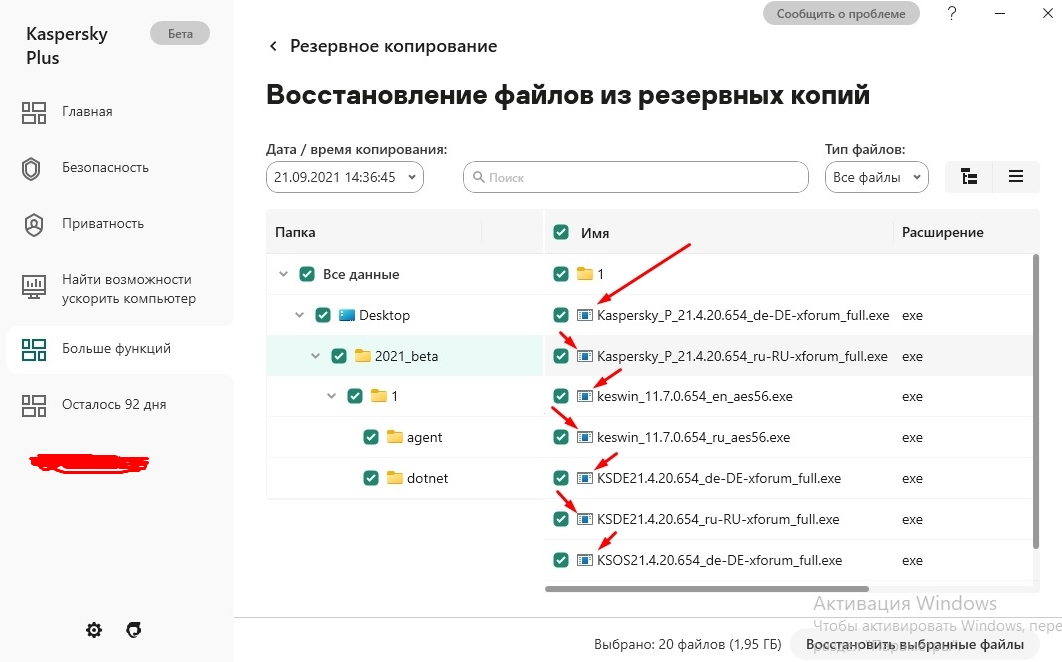Uncheck KSOS21.4.20.654_de-DE-xforum_full.exe checkbox
This screenshot has height=662, width=1062.
pos(561,560)
